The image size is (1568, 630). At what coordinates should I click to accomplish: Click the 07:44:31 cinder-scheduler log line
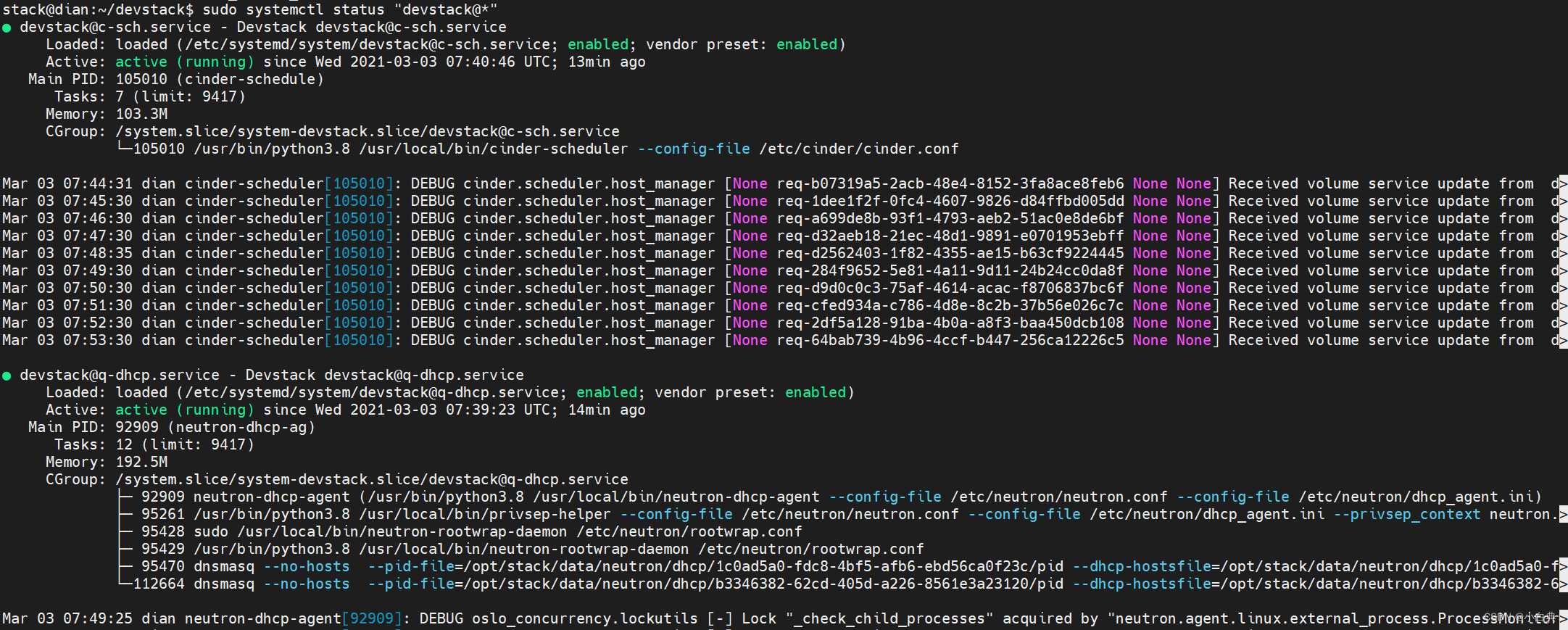coord(784,184)
